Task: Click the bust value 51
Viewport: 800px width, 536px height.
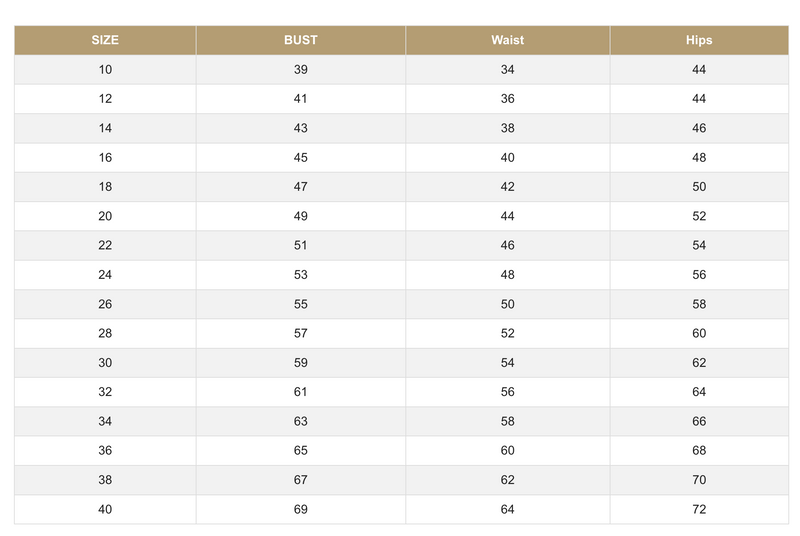Action: 301,245
